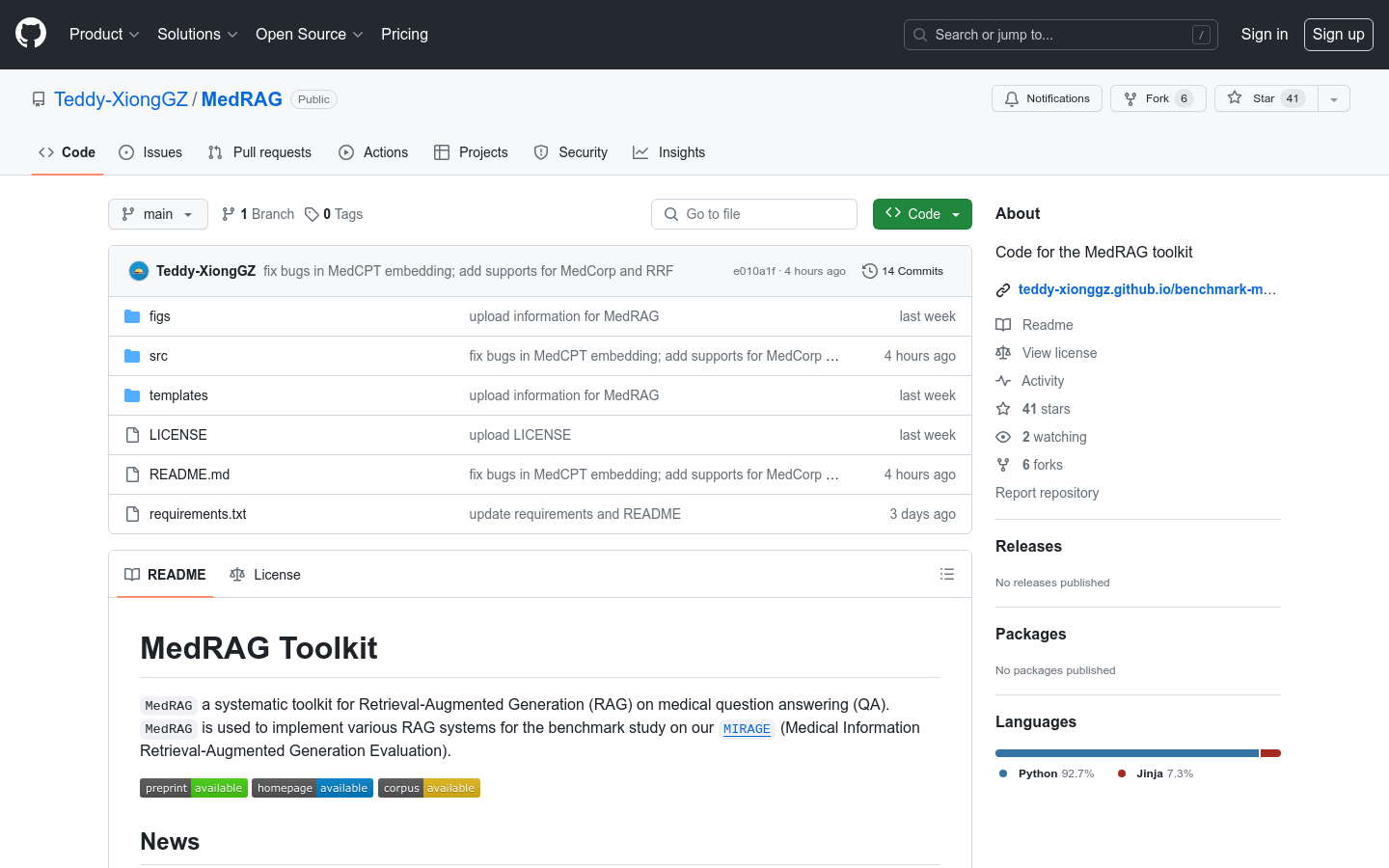Viewport: 1389px width, 868px height.
Task: Click the figs folder icon
Action: pos(132,316)
